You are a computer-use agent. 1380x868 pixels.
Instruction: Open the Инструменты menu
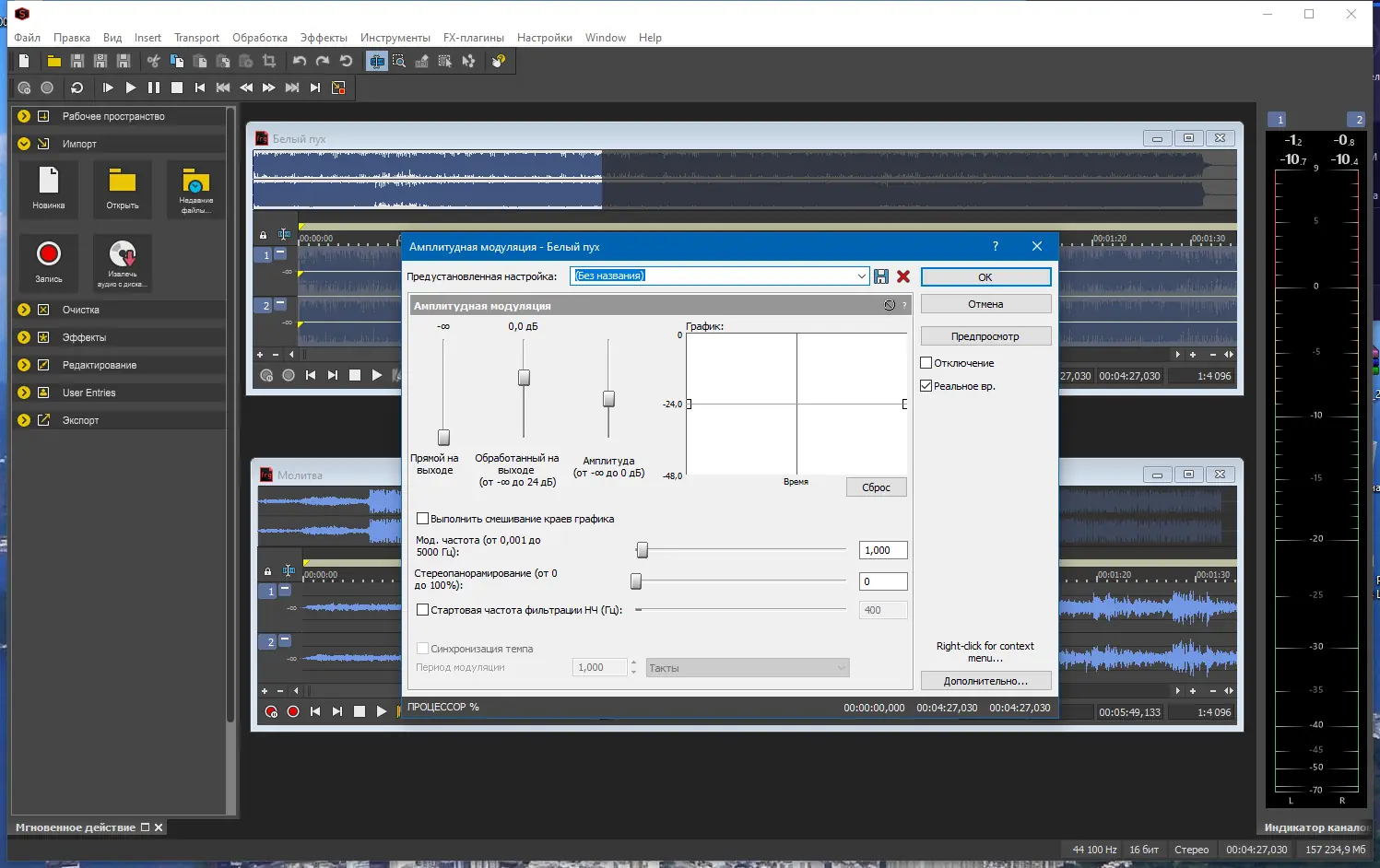pos(395,38)
